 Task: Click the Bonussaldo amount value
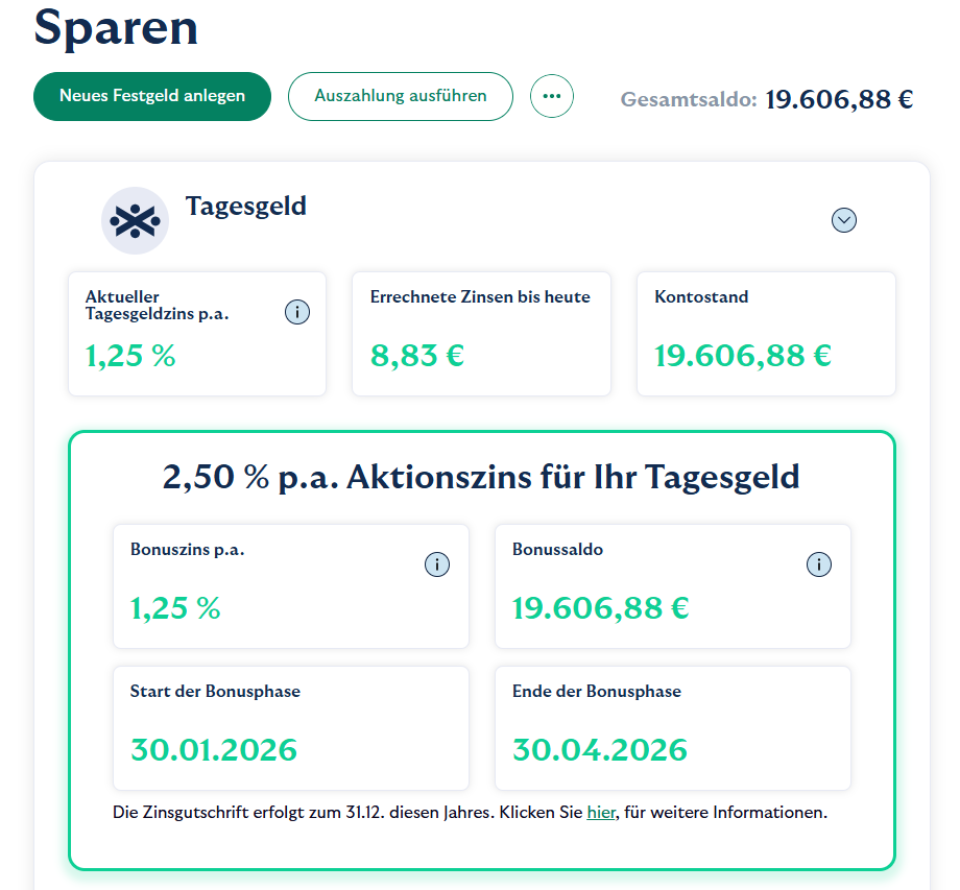coord(600,607)
